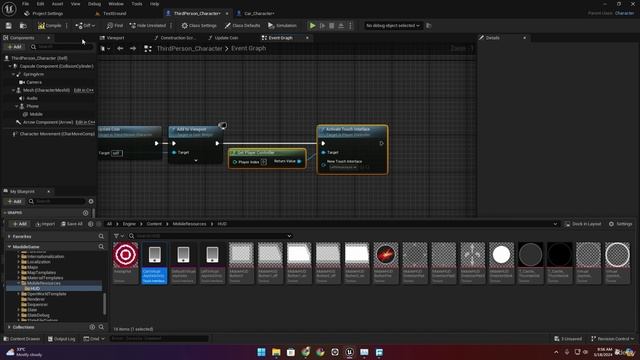Open My Blueprint settings gear icon
Viewport: 640px width, 360px height.
(91, 201)
